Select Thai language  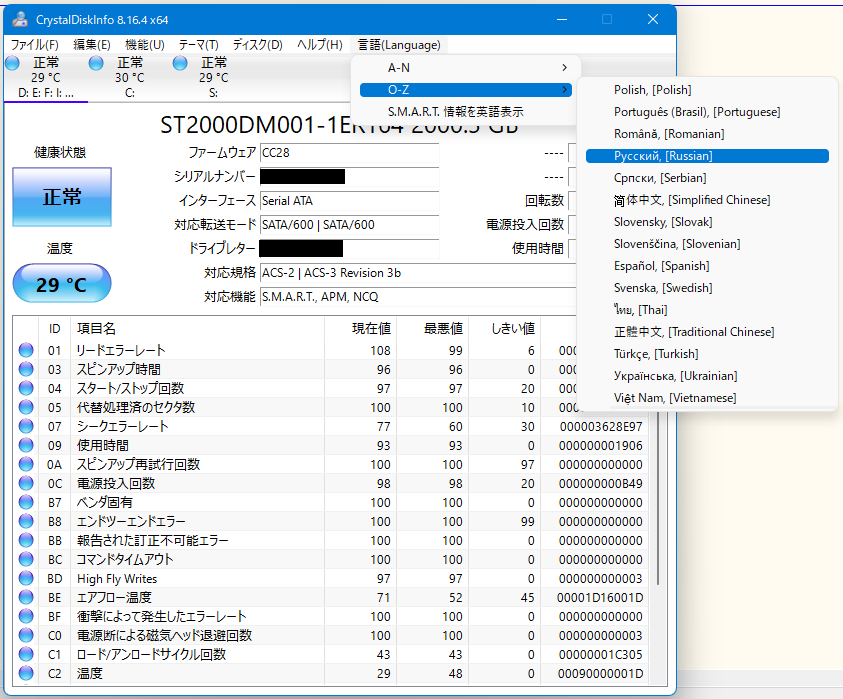[x=707, y=310]
